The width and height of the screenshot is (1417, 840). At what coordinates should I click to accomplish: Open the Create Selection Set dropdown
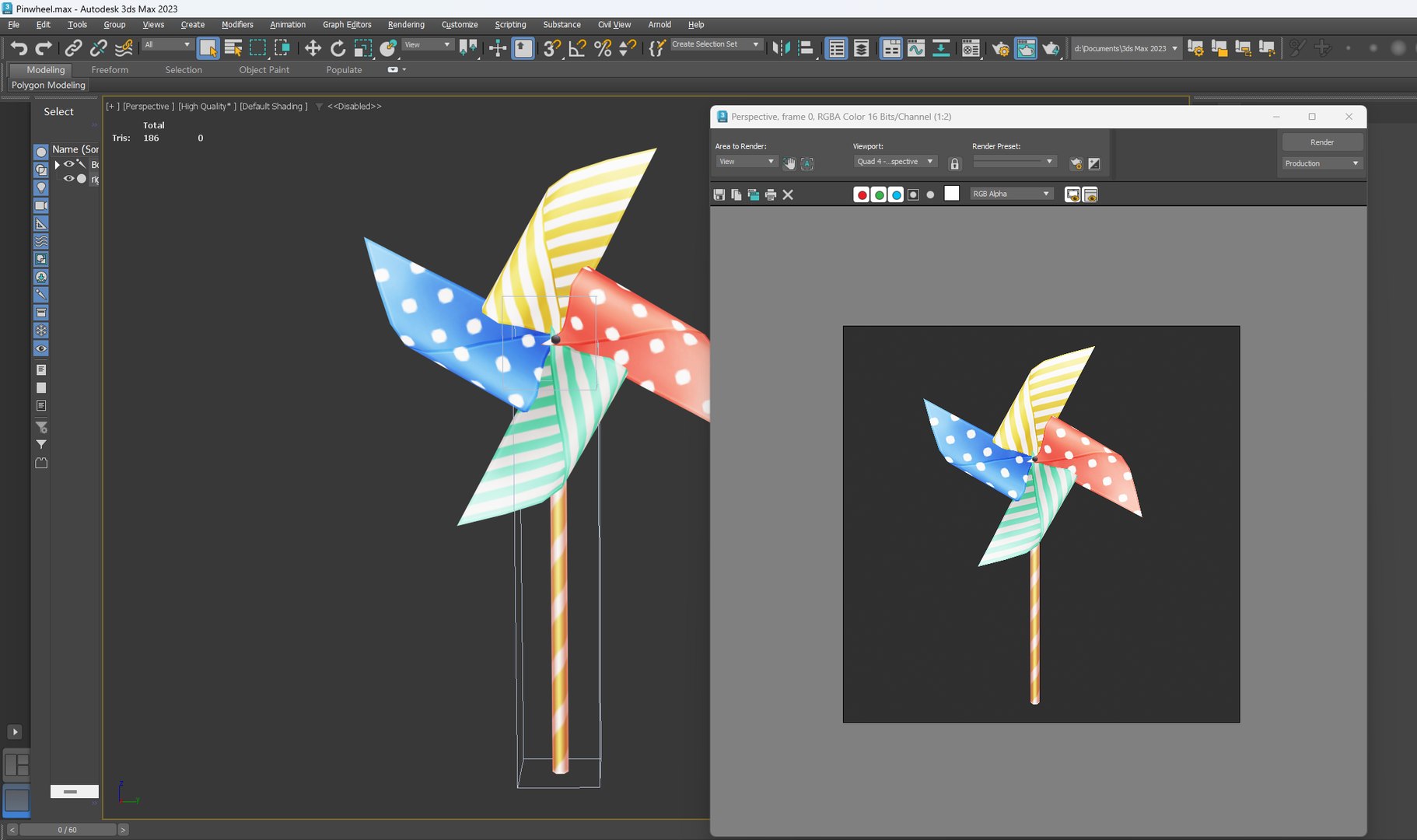pyautogui.click(x=715, y=44)
